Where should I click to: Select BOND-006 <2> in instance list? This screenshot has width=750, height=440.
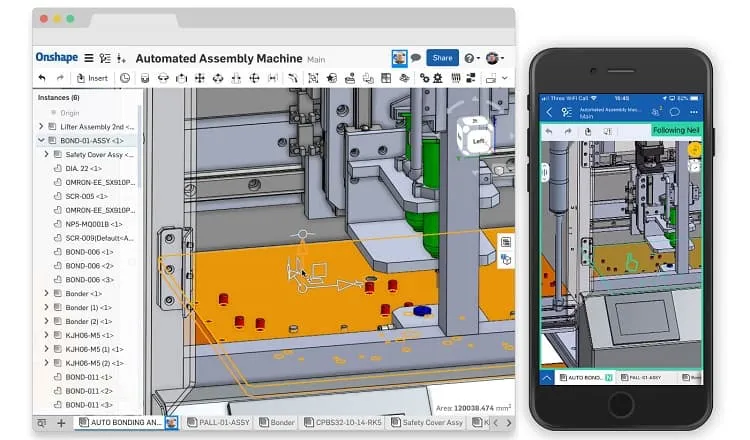pos(89,265)
